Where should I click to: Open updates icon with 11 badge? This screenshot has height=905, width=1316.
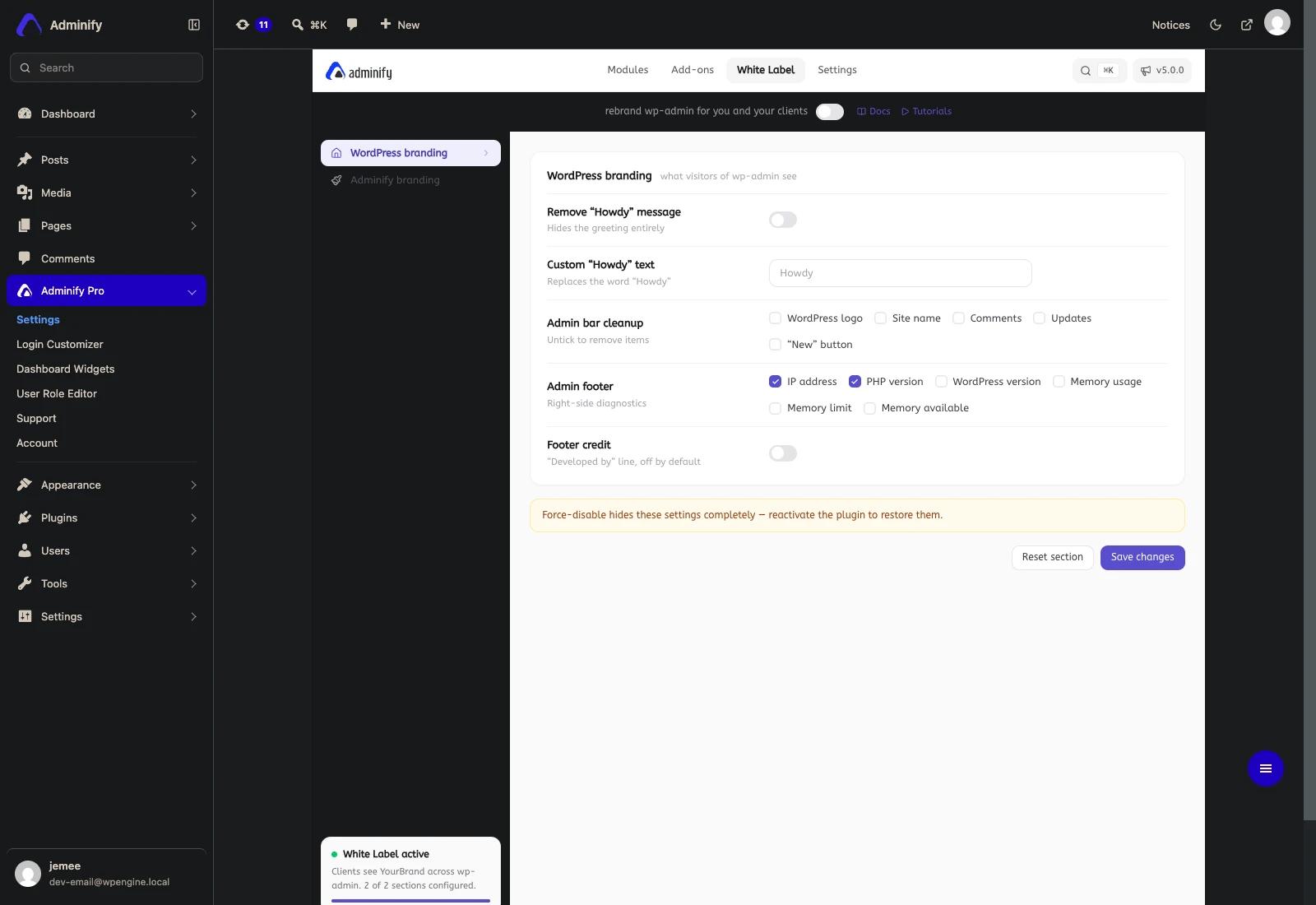[x=253, y=25]
